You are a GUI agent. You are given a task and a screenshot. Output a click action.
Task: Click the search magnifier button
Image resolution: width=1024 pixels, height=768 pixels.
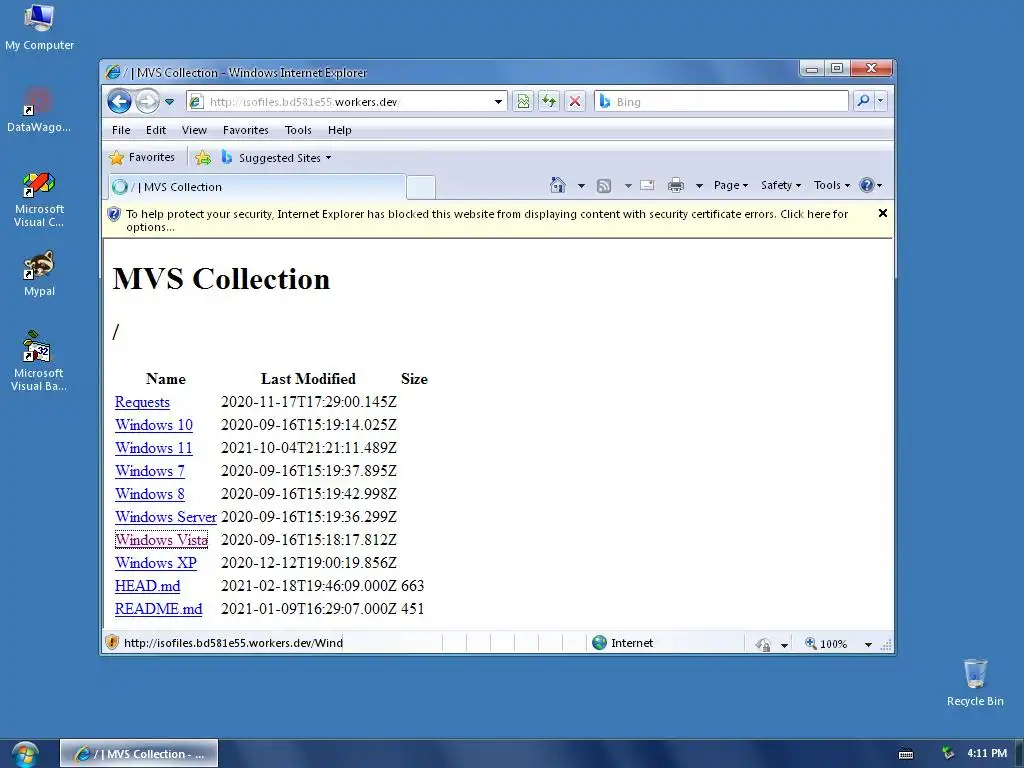(863, 101)
